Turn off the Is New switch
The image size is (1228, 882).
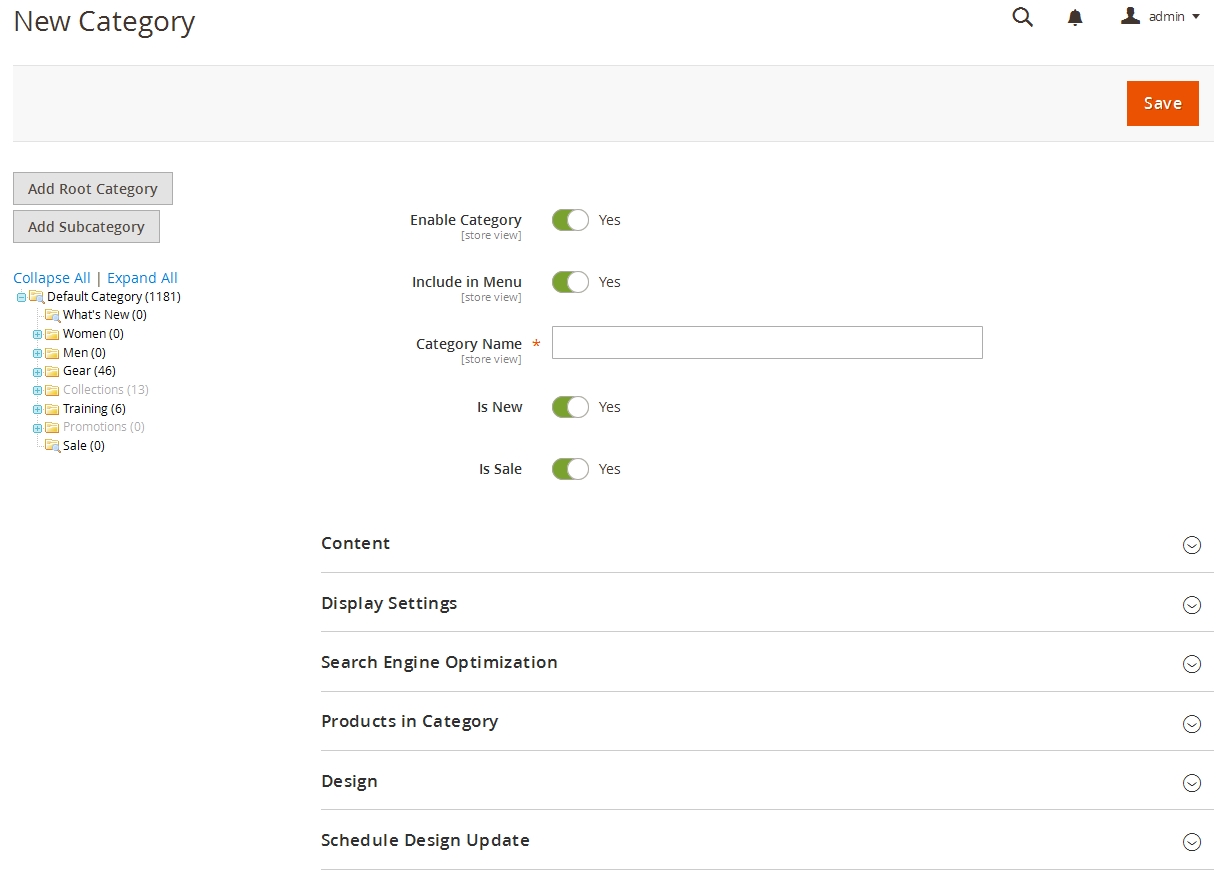pyautogui.click(x=570, y=407)
